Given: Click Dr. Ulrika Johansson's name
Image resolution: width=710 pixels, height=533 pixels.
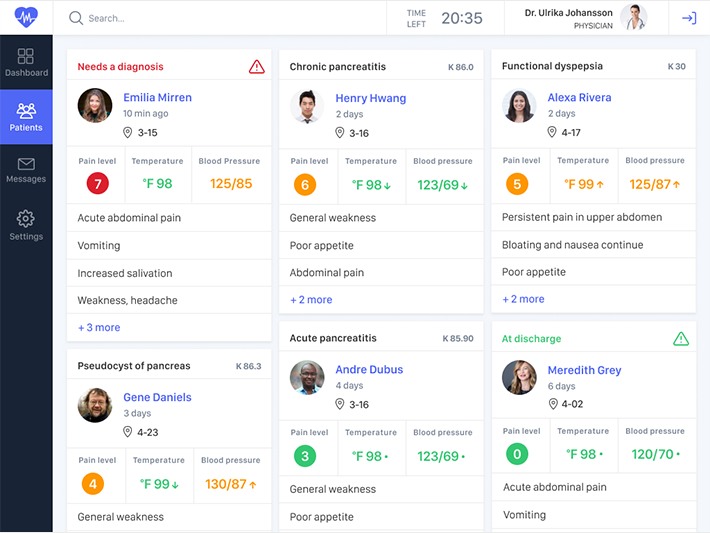Looking at the screenshot, I should pyautogui.click(x=568, y=13).
